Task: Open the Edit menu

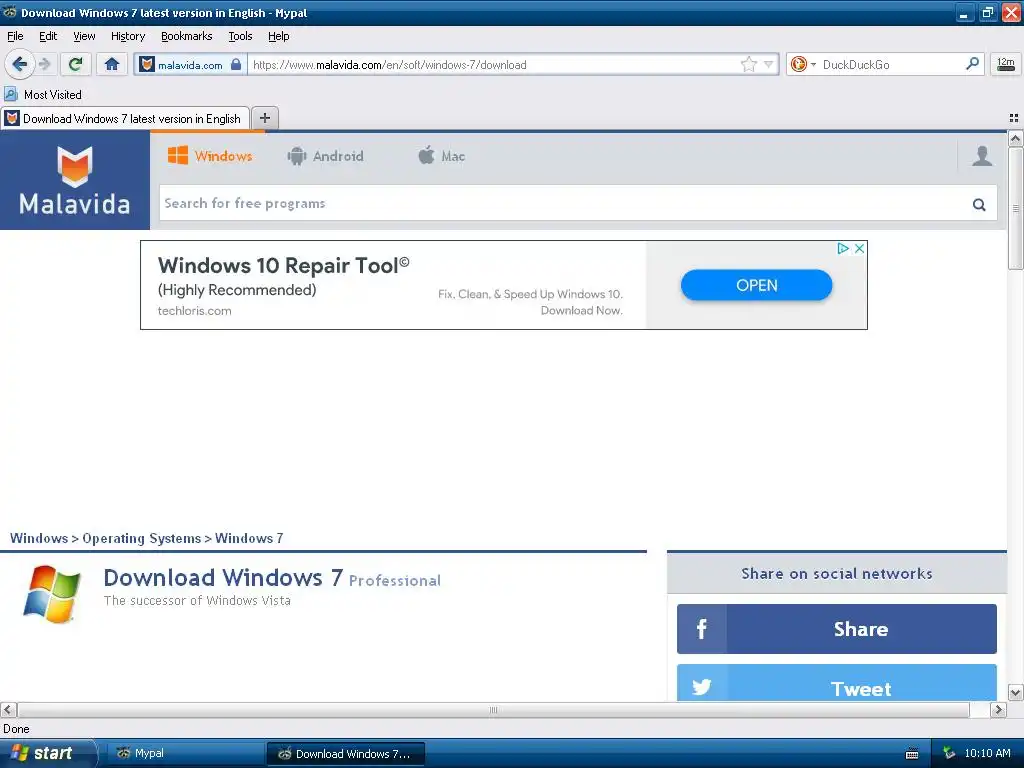Action: click(48, 36)
